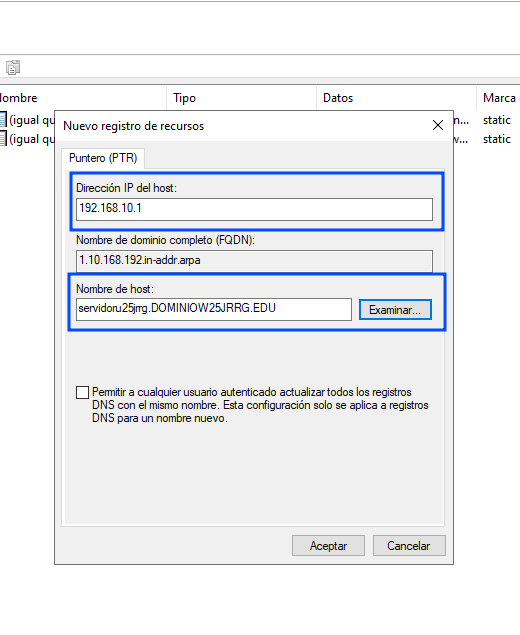Dismiss the dialog with Cancelar
Viewport: 520px width, 635px height.
(409, 546)
